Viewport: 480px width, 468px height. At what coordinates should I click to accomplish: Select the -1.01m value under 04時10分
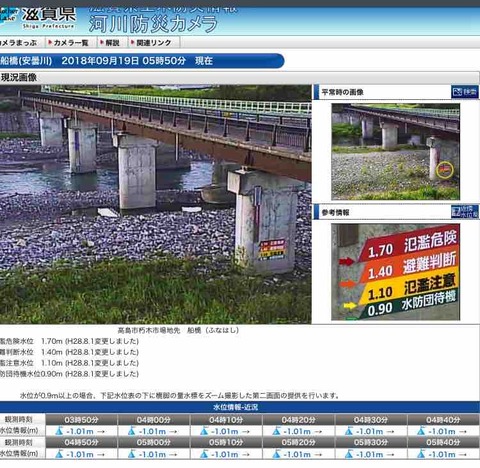pyautogui.click(x=225, y=431)
